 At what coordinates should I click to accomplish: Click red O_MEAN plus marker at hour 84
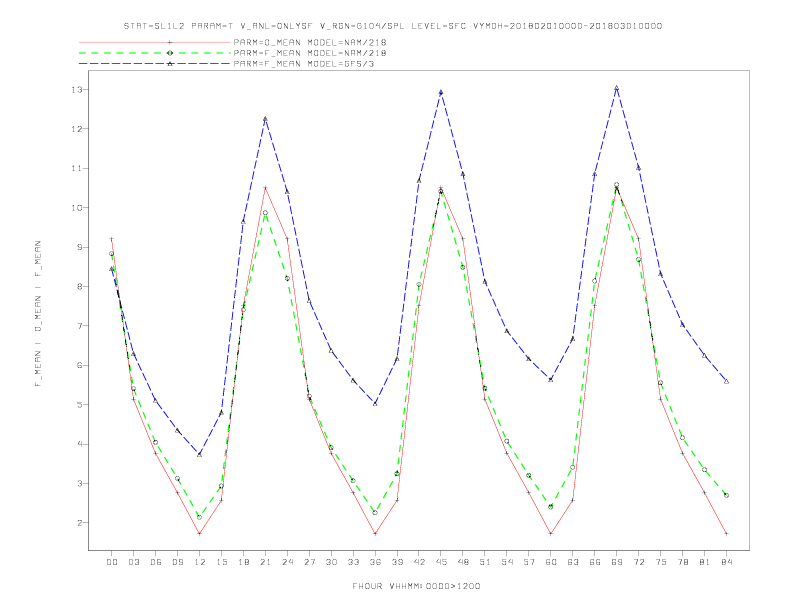pos(726,533)
